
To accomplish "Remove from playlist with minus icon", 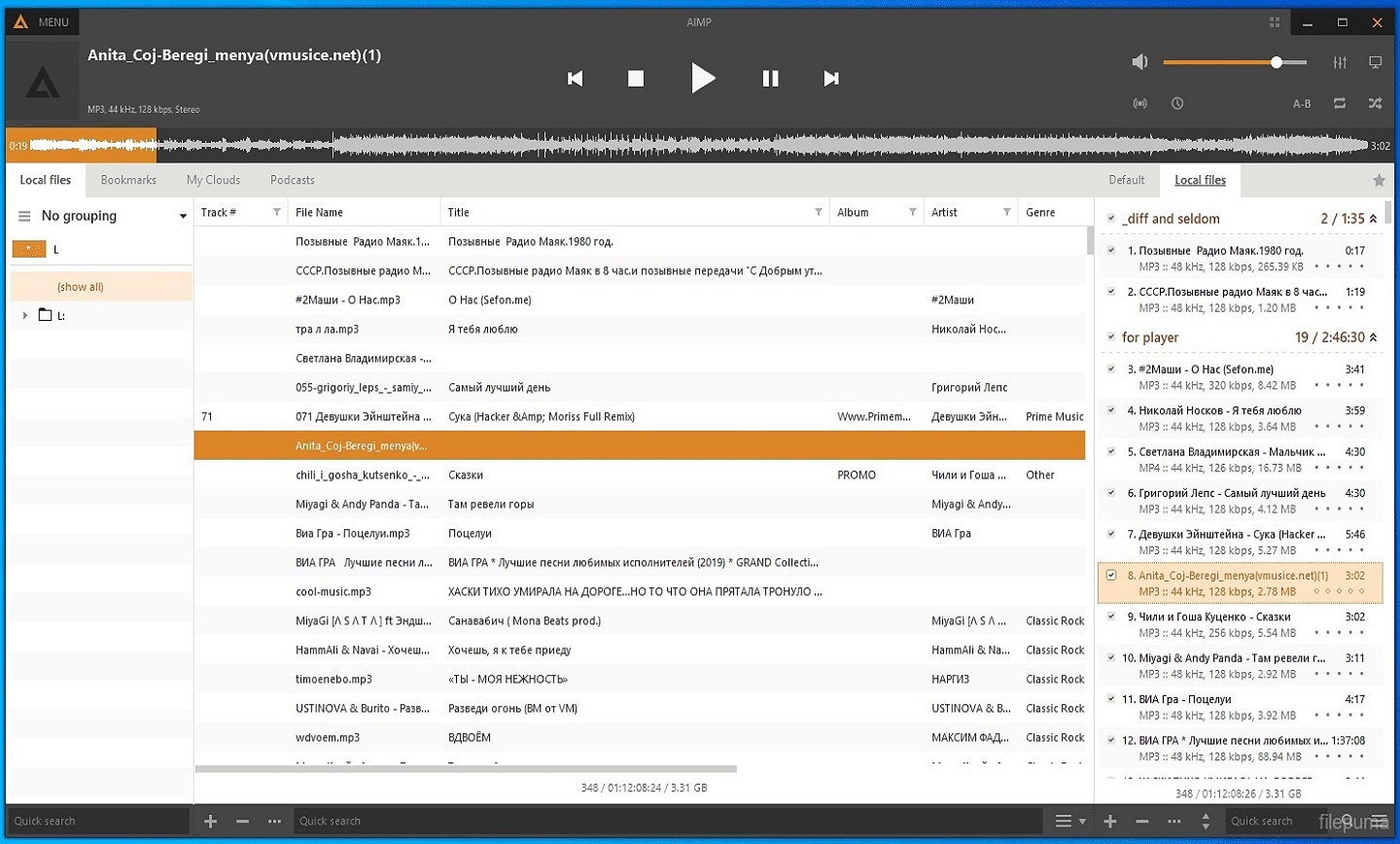I will [1141, 822].
